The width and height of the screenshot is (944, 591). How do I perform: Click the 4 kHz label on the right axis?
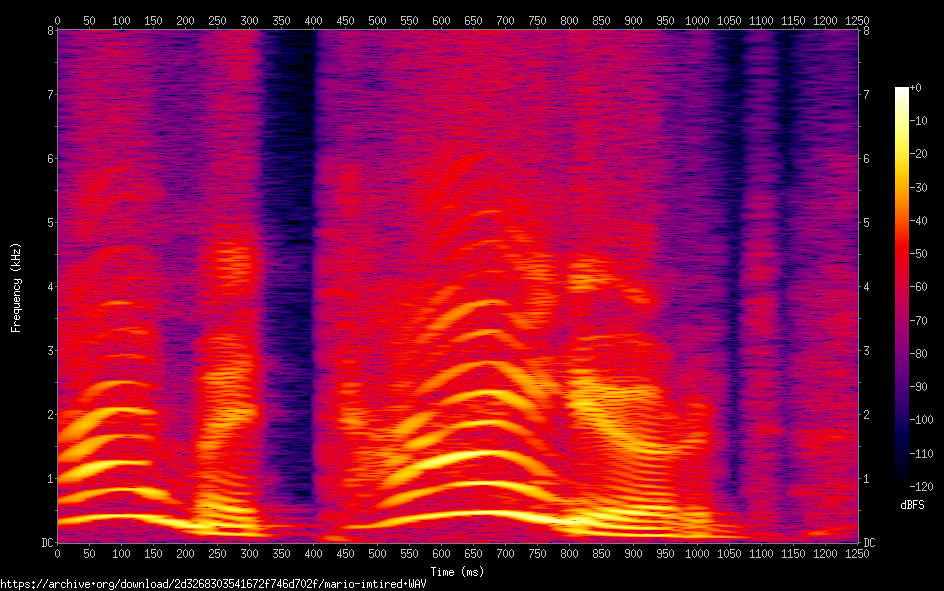867,287
